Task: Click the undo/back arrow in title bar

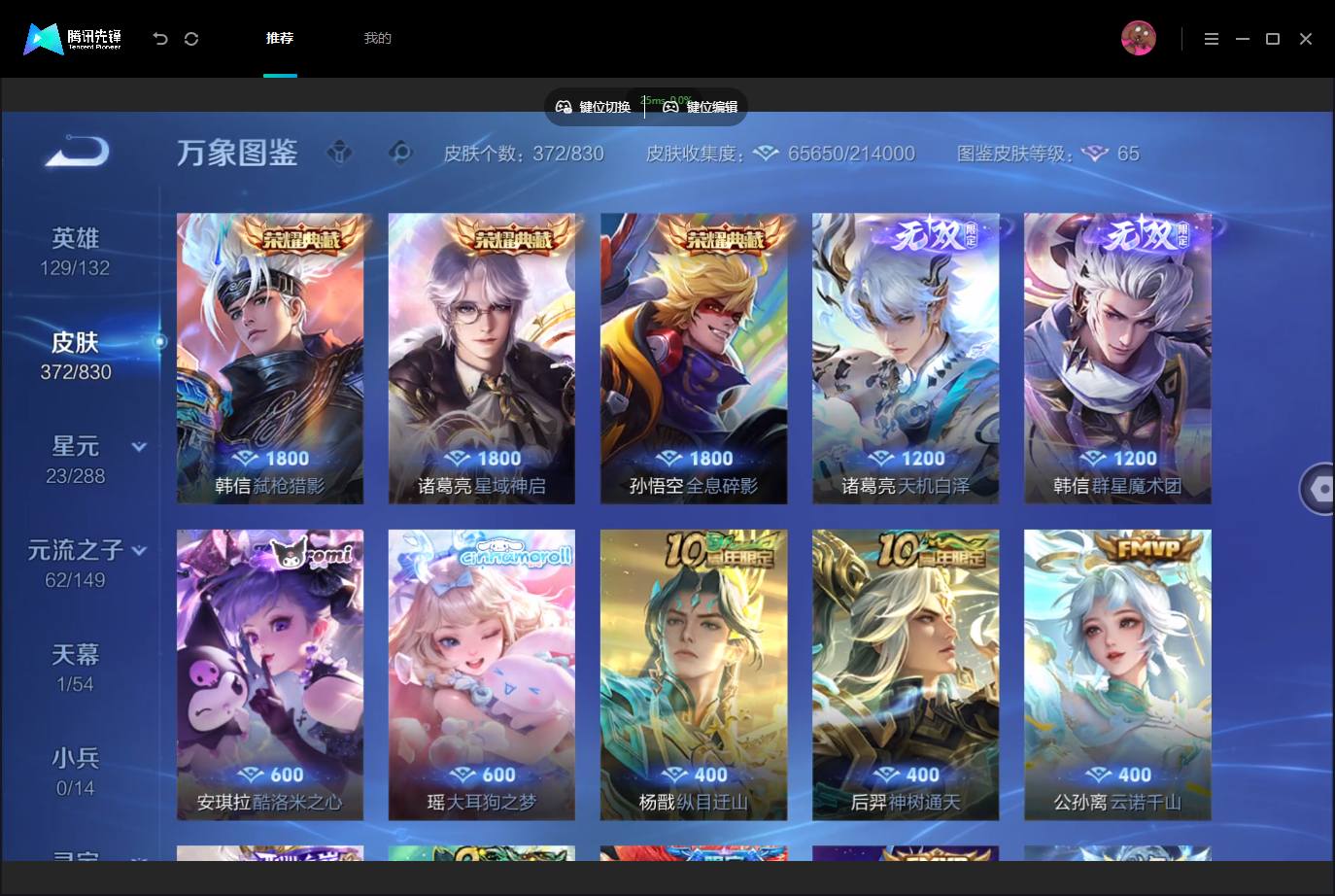Action: pos(160,39)
